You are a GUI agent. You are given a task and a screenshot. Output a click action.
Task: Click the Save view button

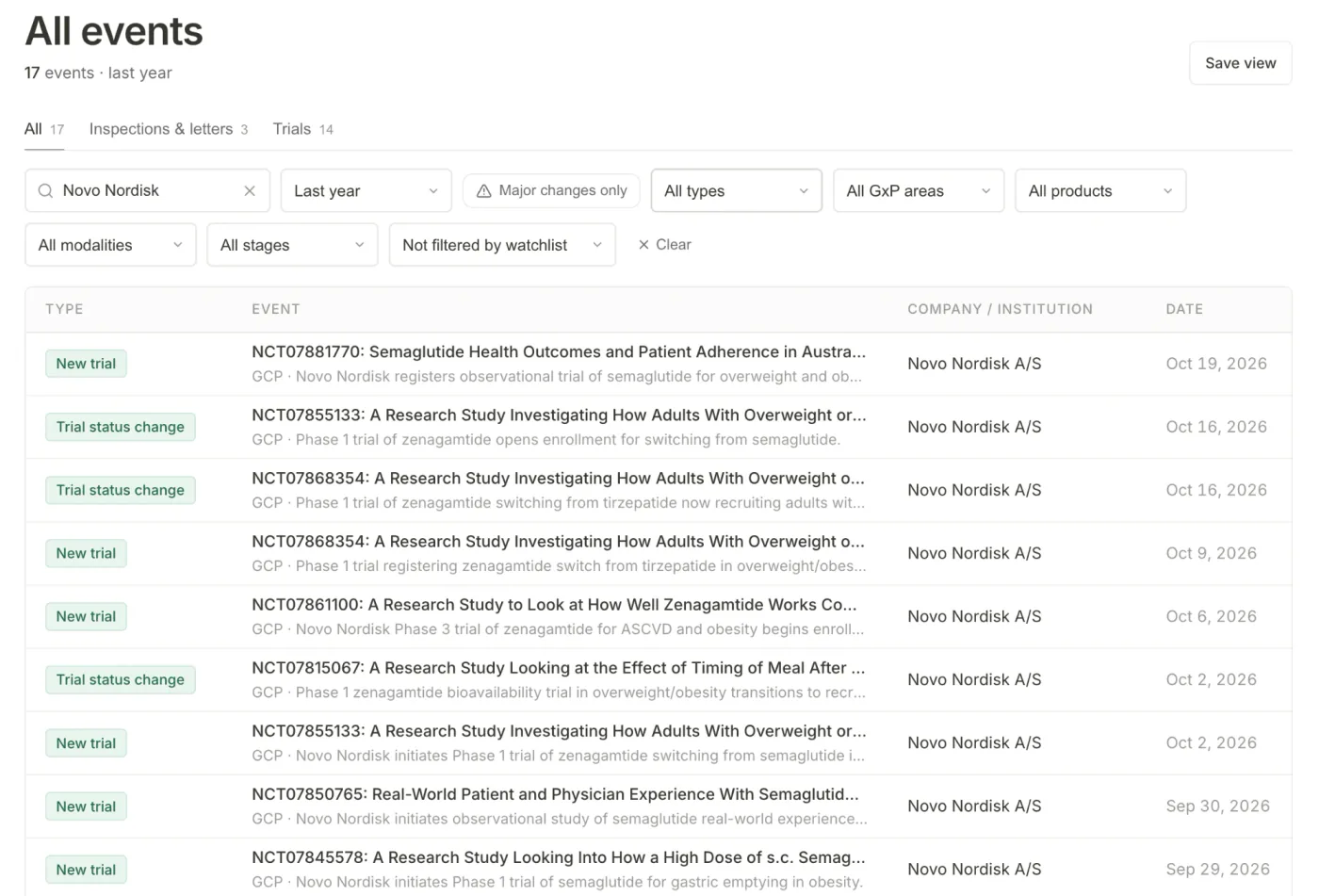click(x=1240, y=63)
